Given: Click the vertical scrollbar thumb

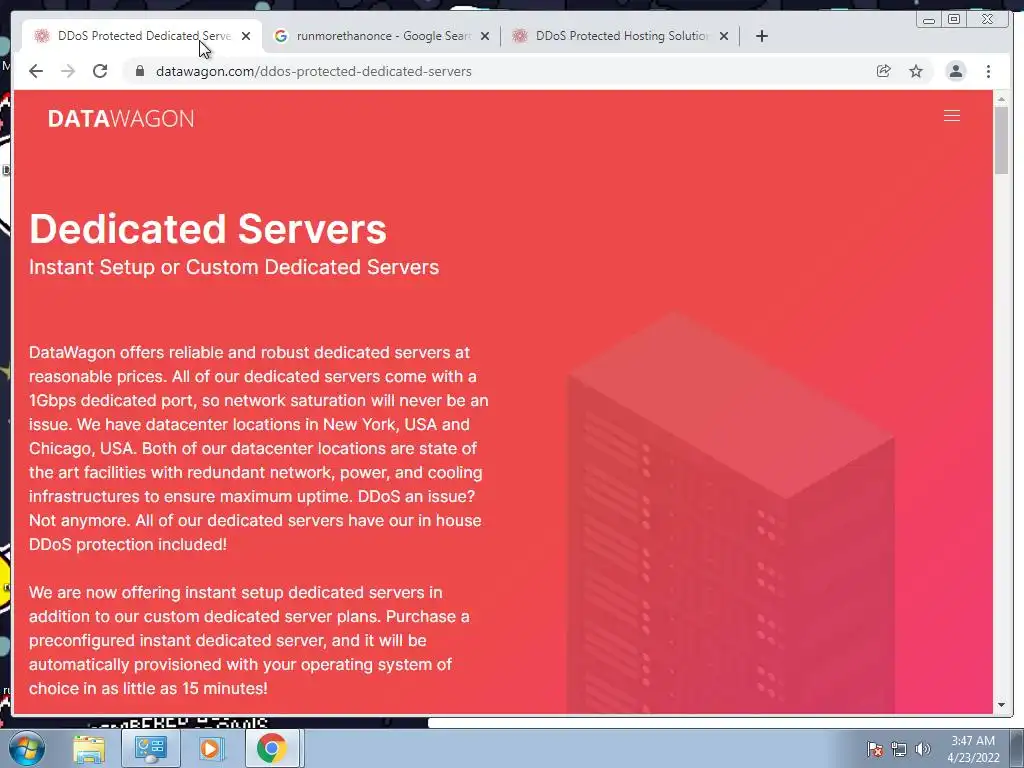Looking at the screenshot, I should pyautogui.click(x=1001, y=140).
